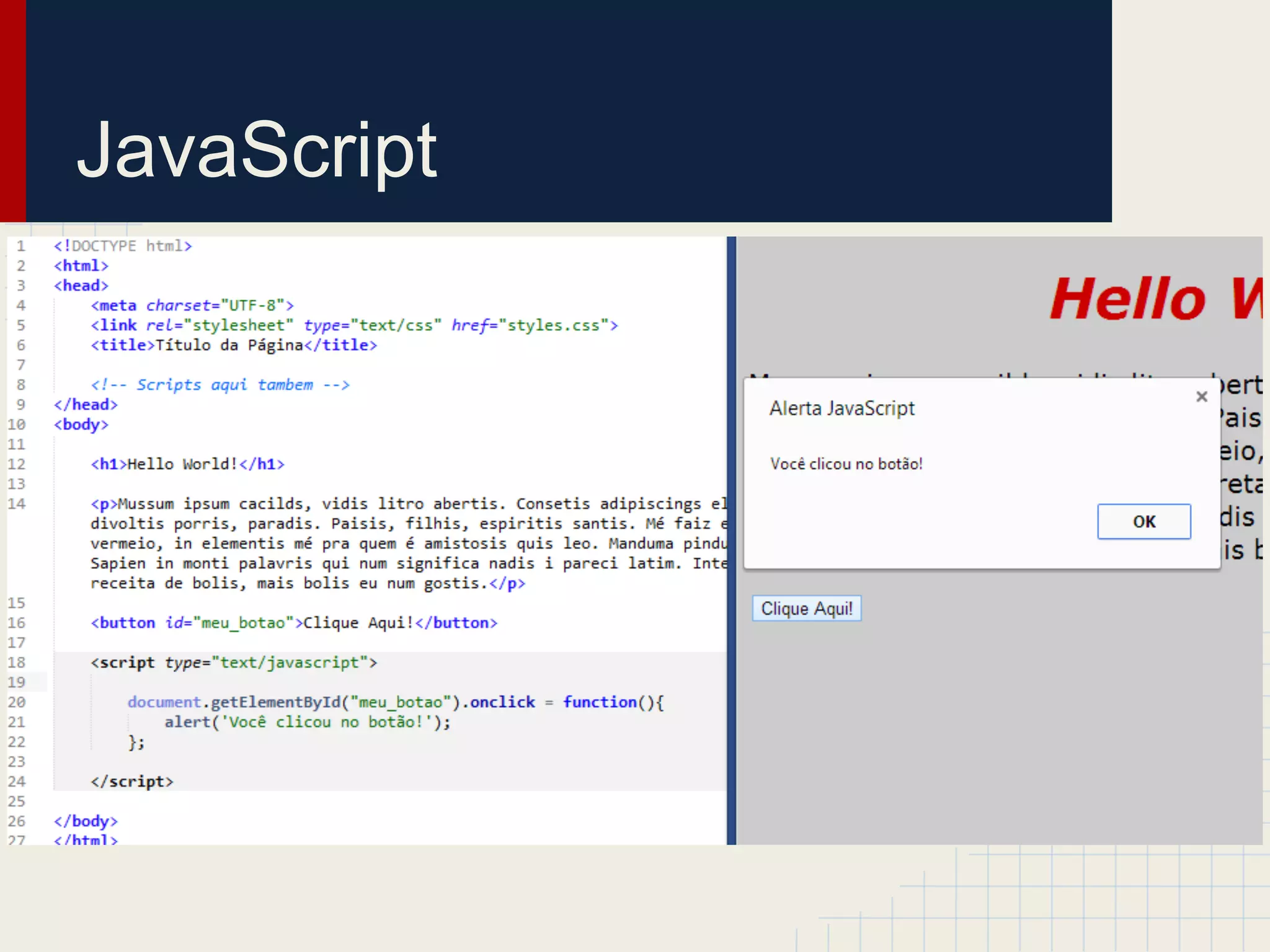Click the meta charset="UTF-8" line
Viewport: 1270px width, 952px height.
pyautogui.click(x=192, y=306)
